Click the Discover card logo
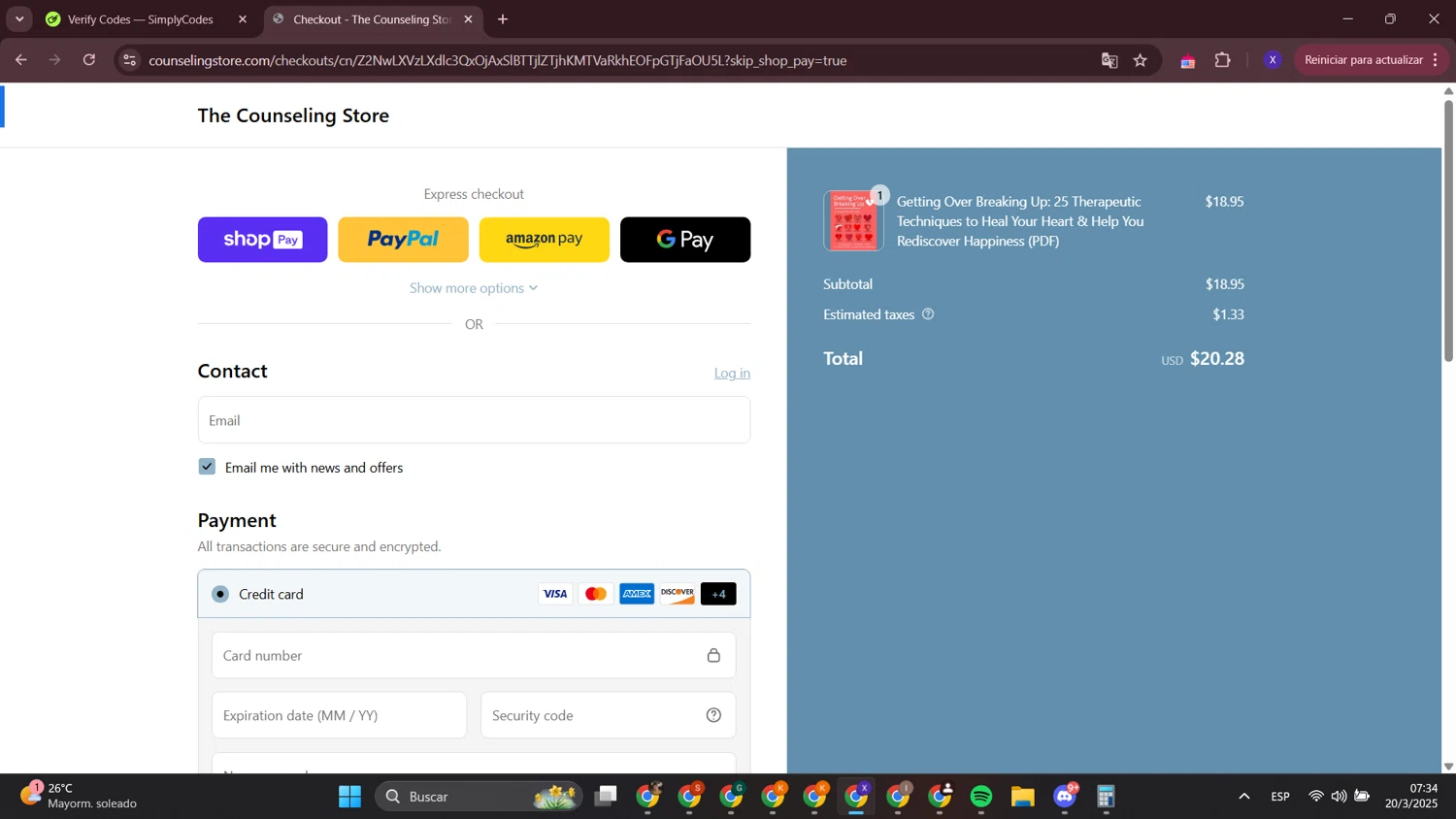This screenshot has width=1456, height=819. click(x=678, y=594)
